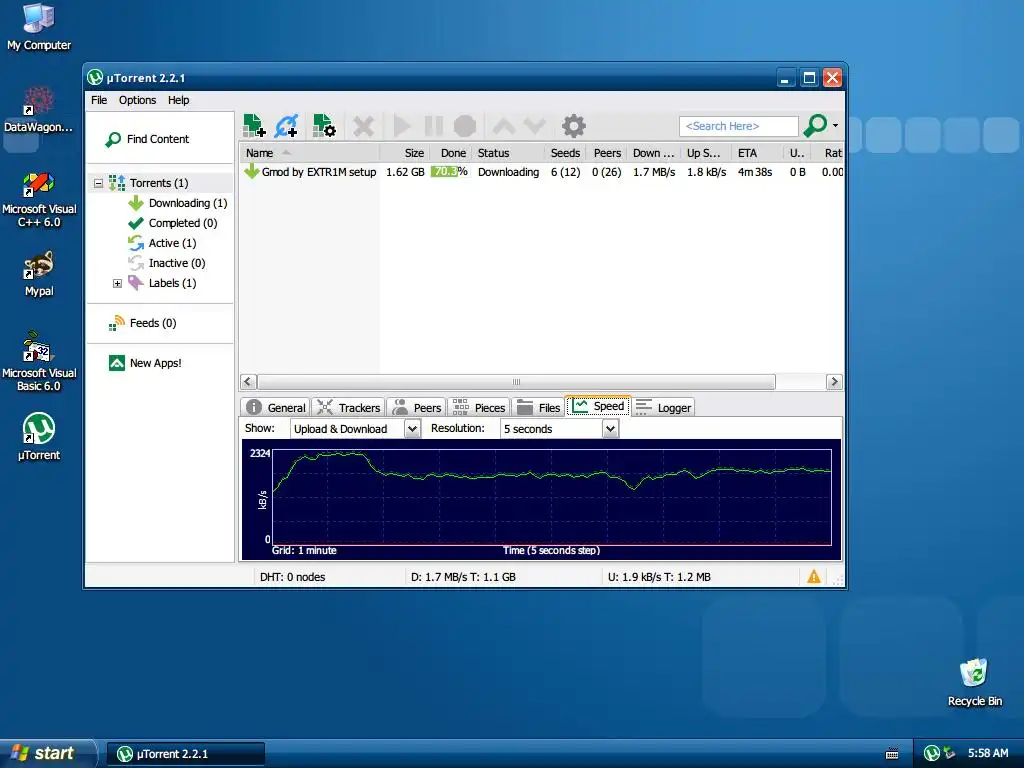This screenshot has height=768, width=1024.
Task: Click the green search magnifier icon
Action: point(815,125)
